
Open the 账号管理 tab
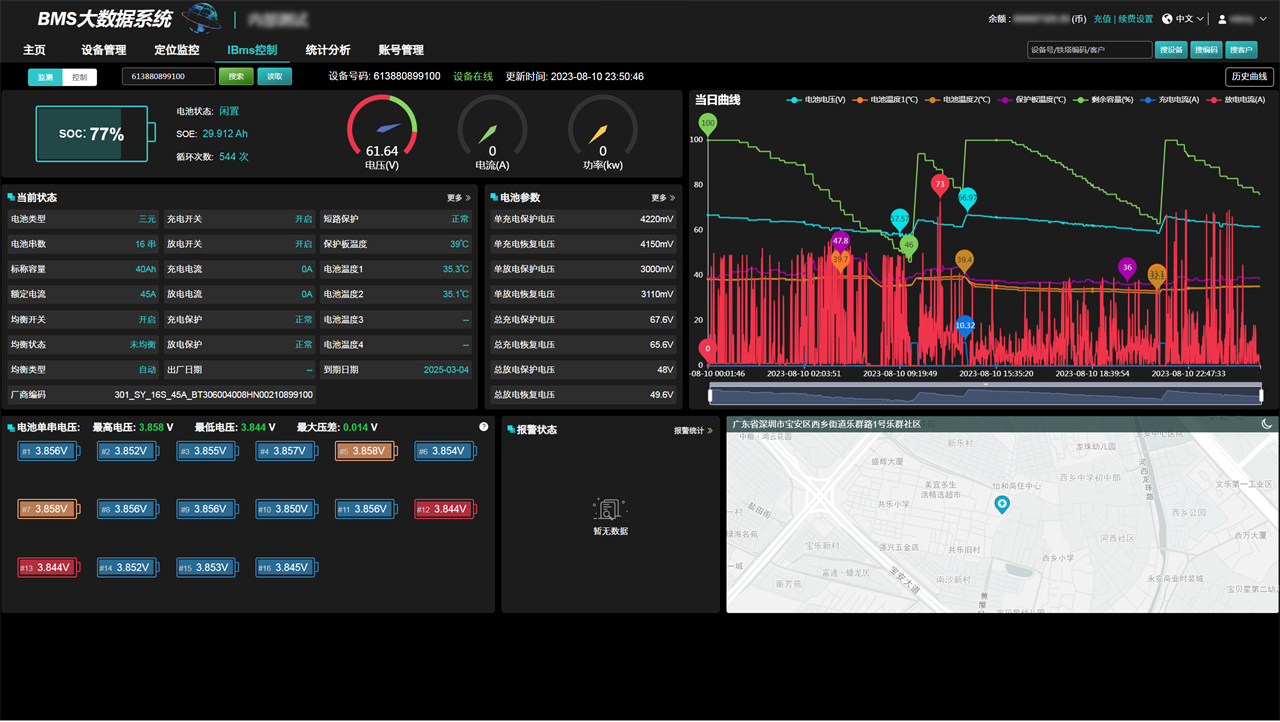tap(401, 50)
